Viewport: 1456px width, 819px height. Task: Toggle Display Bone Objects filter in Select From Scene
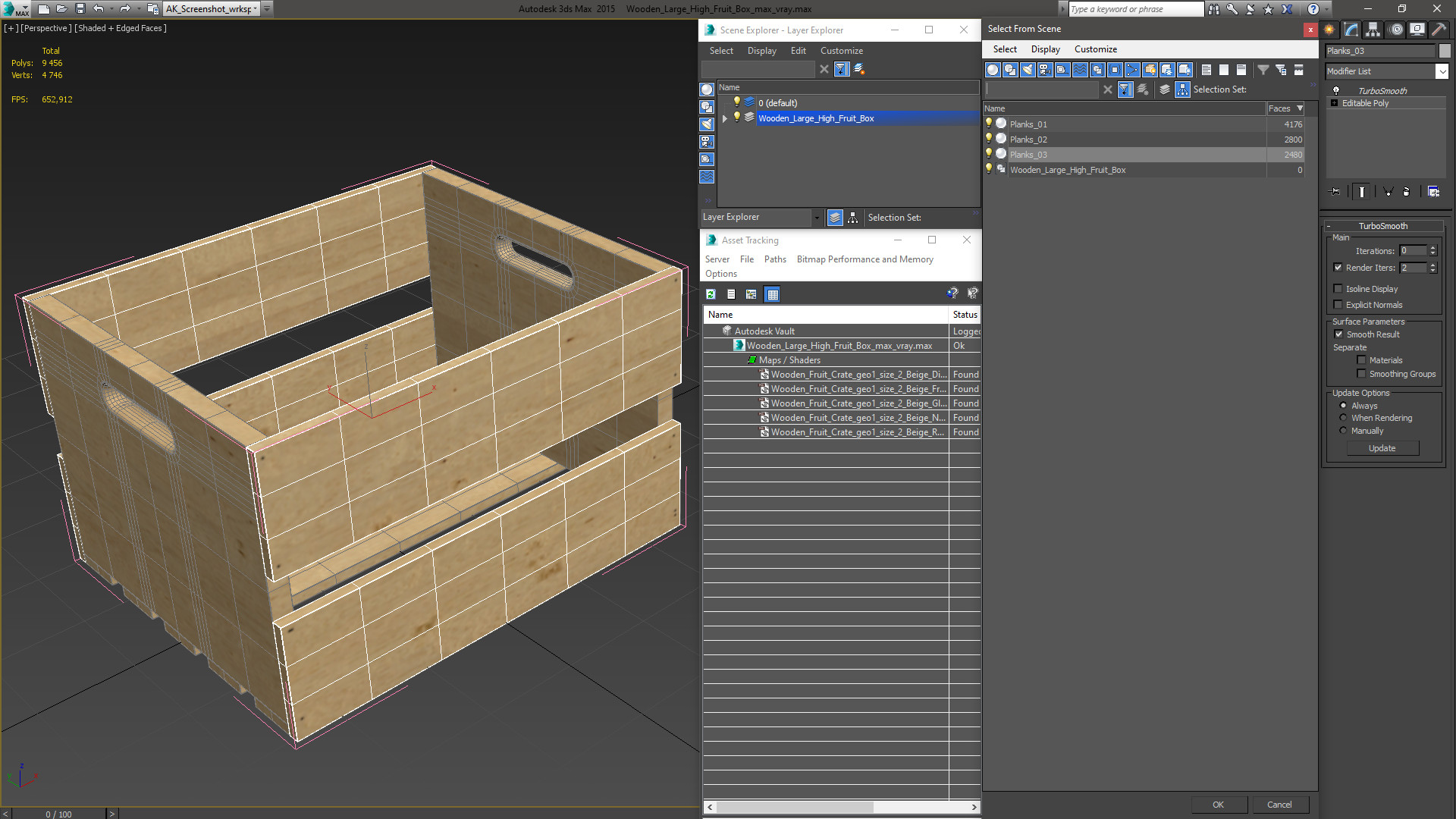pyautogui.click(x=1132, y=70)
